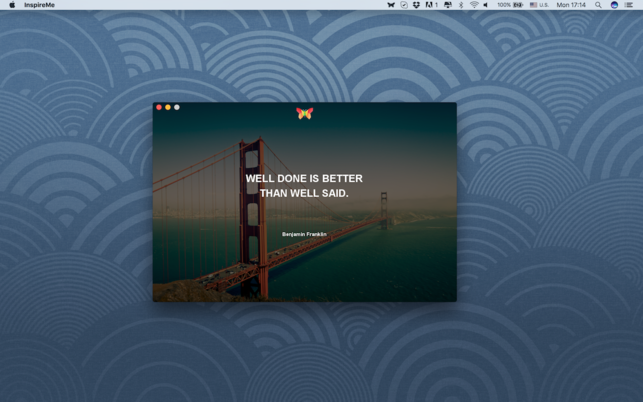Image resolution: width=643 pixels, height=402 pixels.
Task: Click the gray zoom button of the InspireMe window
Action: coord(177,107)
